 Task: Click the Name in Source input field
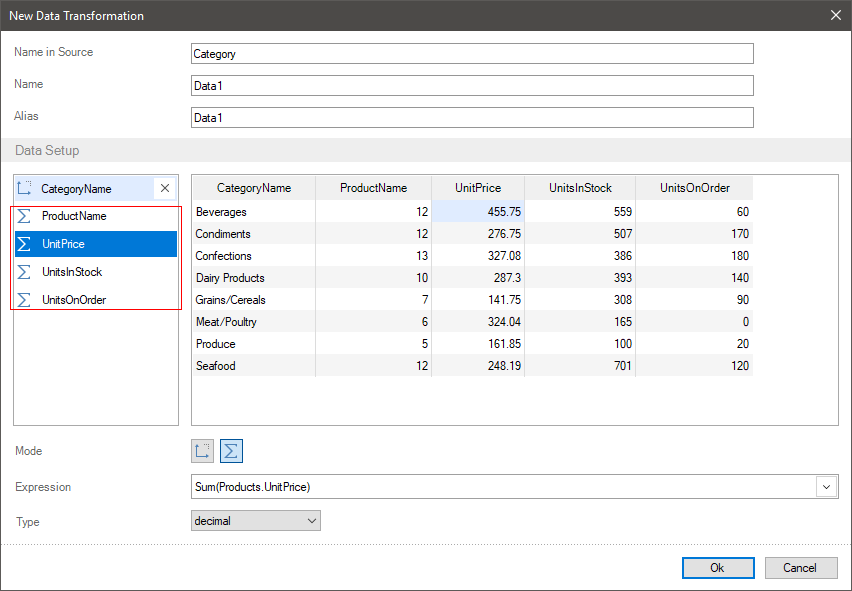(x=471, y=54)
